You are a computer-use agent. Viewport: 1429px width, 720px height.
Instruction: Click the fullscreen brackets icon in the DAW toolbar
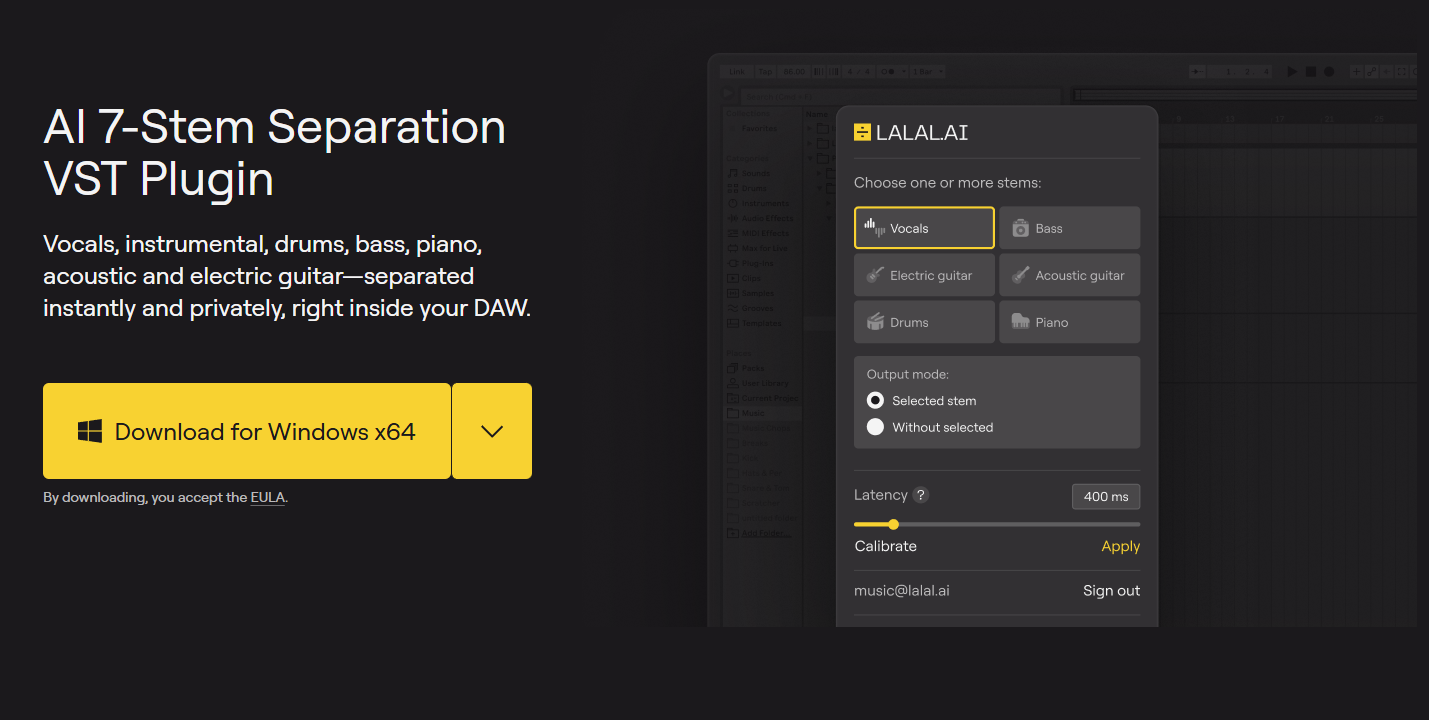pyautogui.click(x=1401, y=72)
